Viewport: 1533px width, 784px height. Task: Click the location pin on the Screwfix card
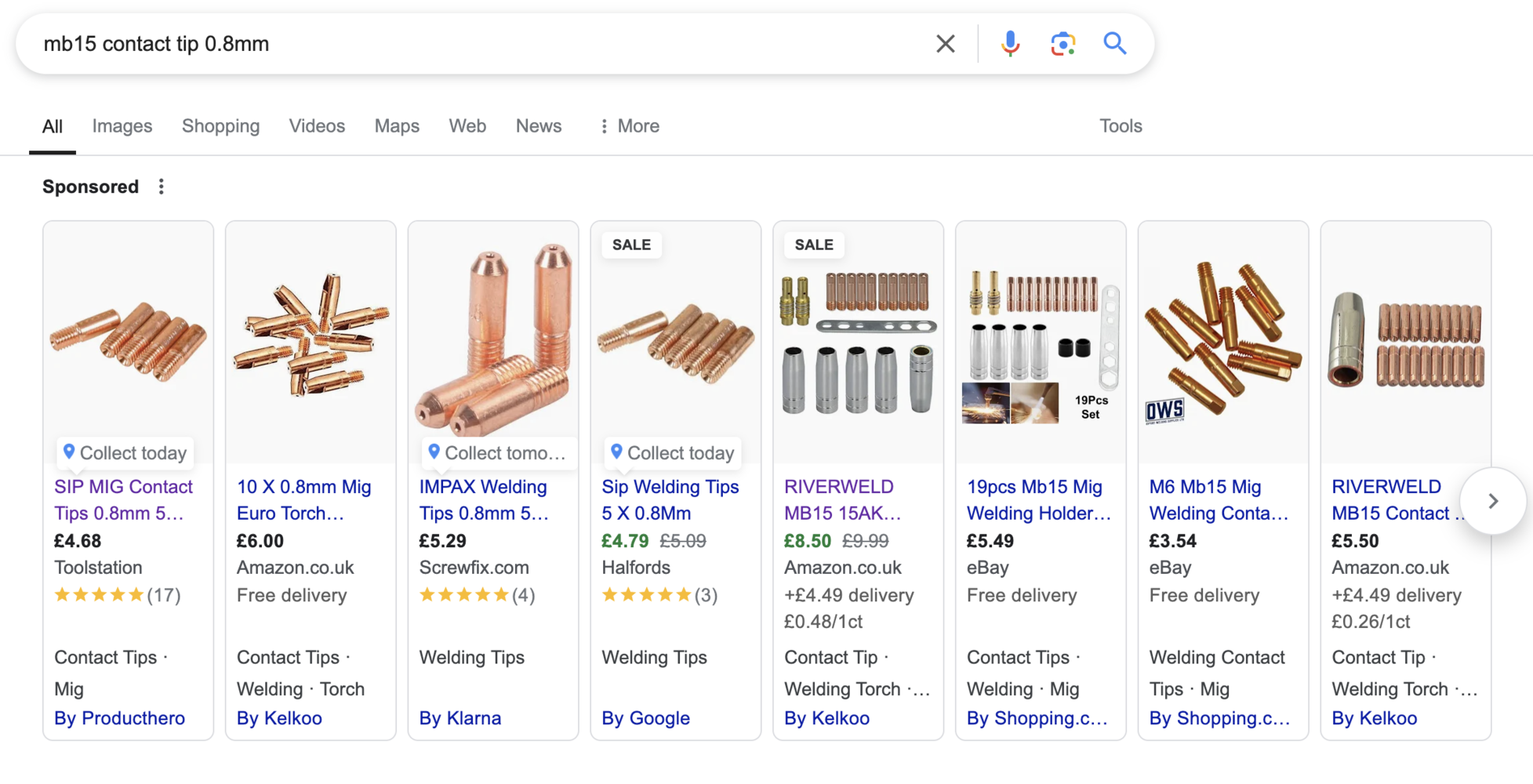[434, 452]
